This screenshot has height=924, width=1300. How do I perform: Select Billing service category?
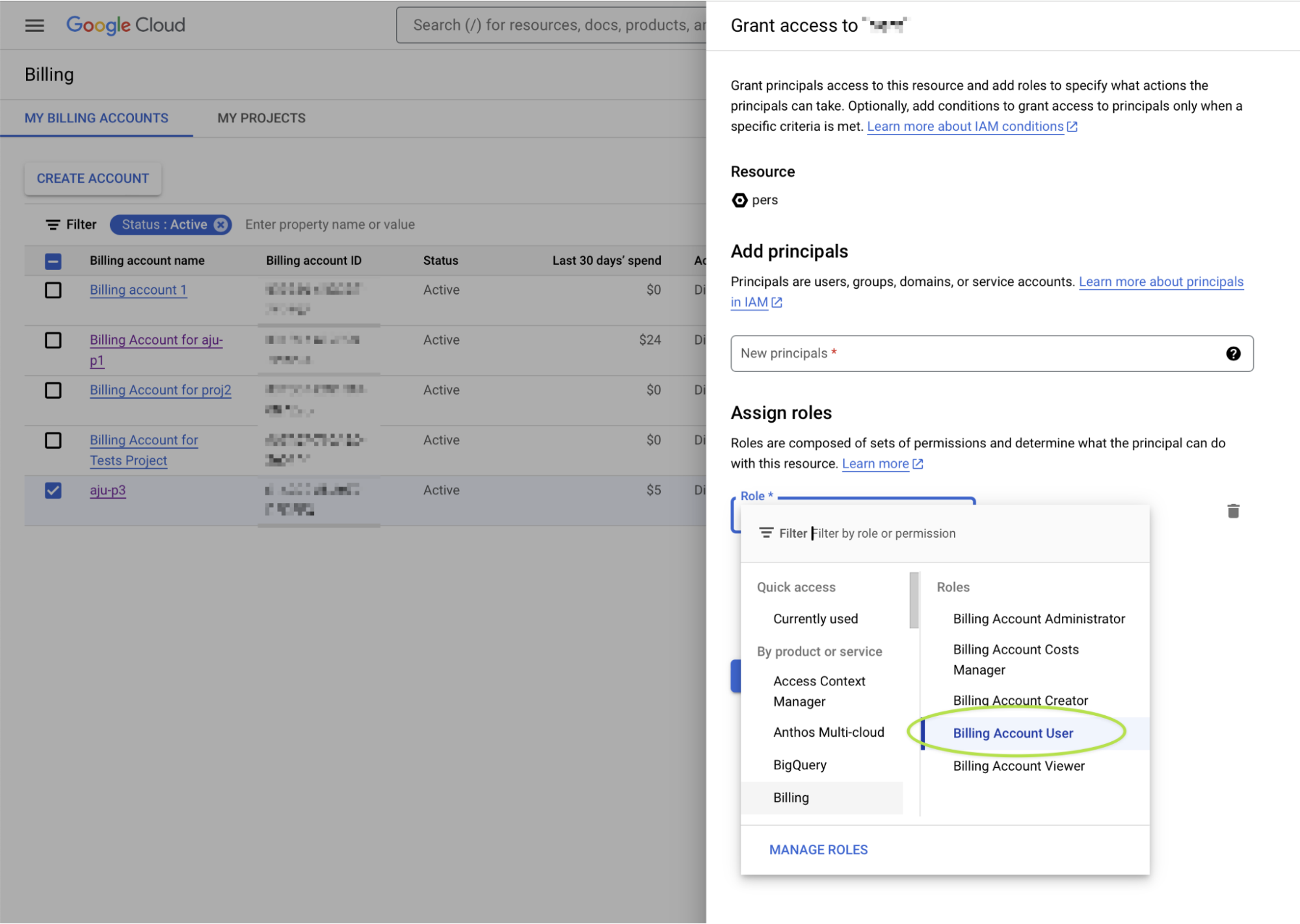[822, 798]
